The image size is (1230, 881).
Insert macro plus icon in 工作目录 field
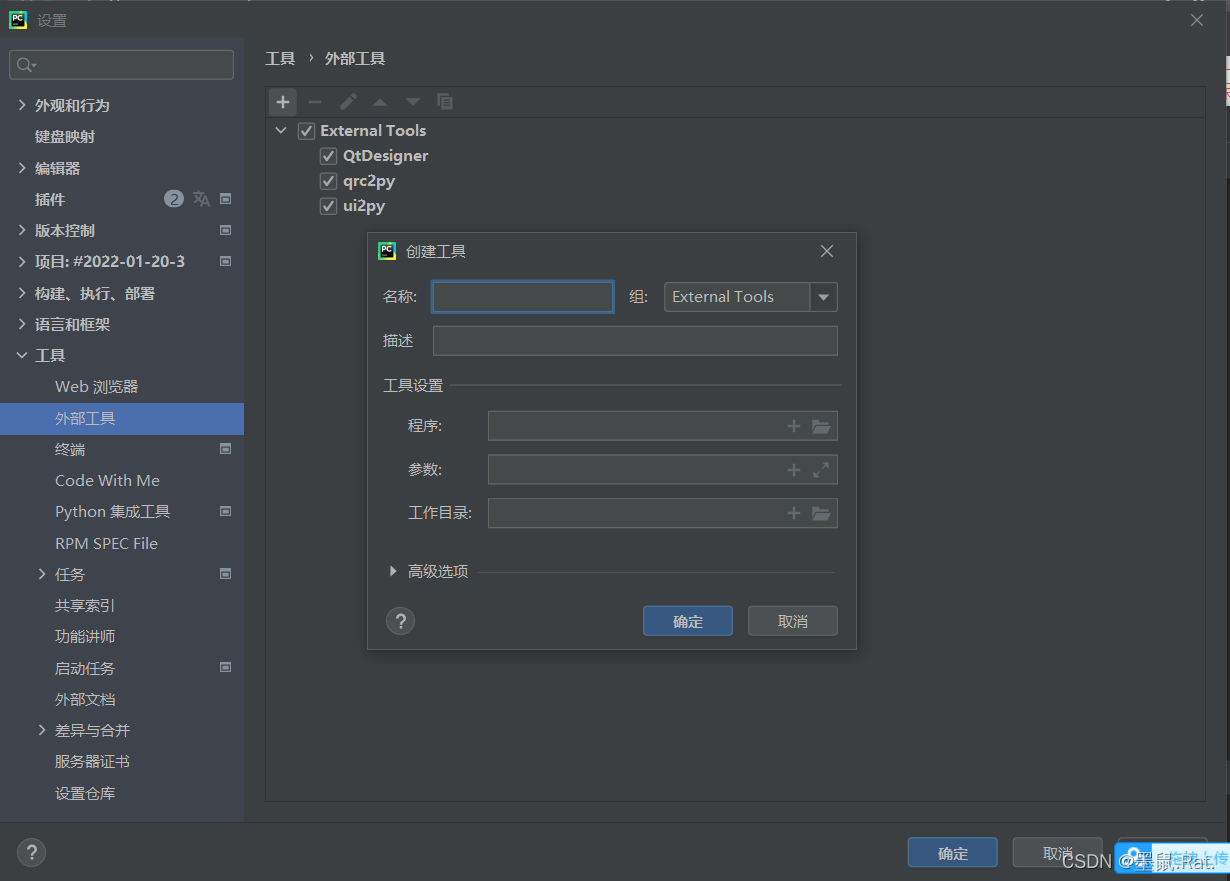794,513
